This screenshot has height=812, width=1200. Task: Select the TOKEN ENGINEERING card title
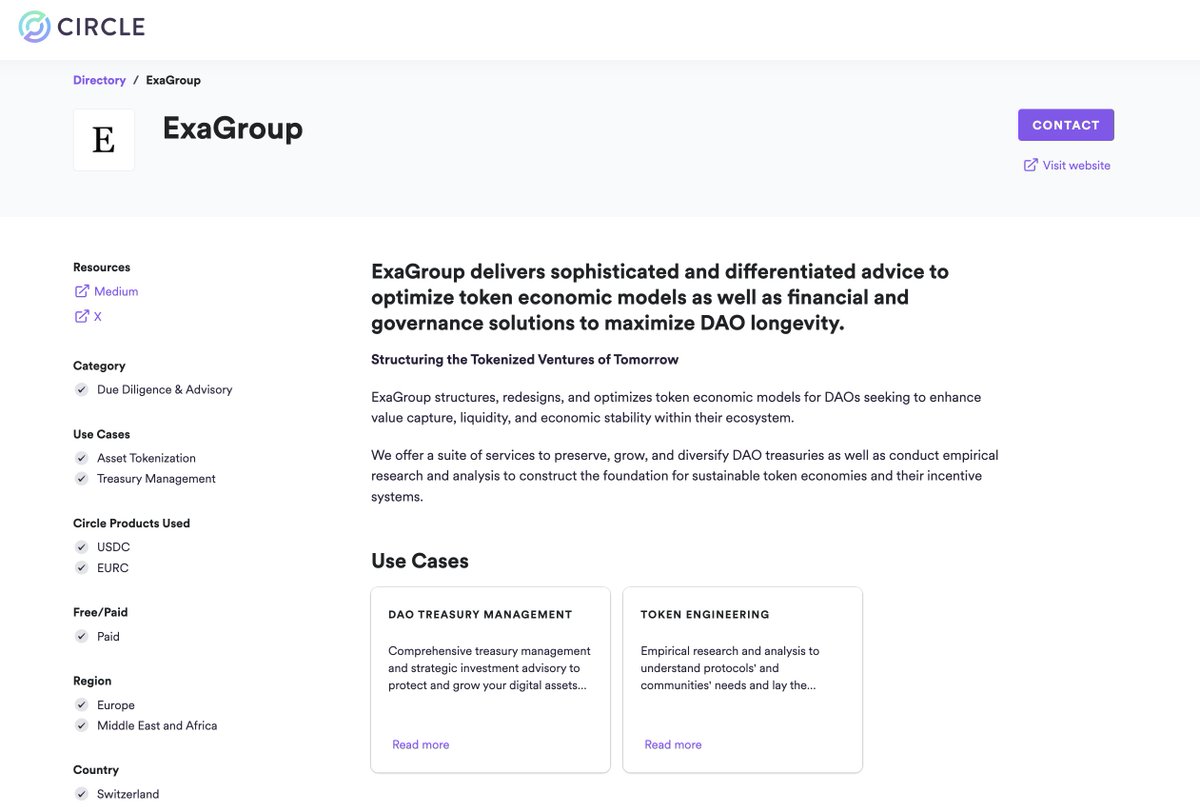pos(705,615)
